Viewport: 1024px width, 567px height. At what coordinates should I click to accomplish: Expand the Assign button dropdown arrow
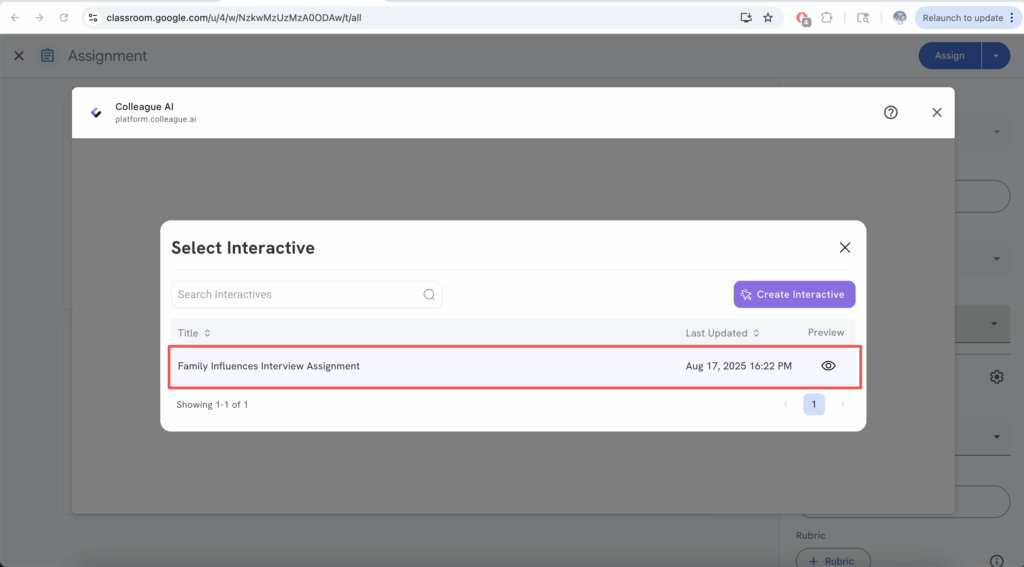(996, 56)
